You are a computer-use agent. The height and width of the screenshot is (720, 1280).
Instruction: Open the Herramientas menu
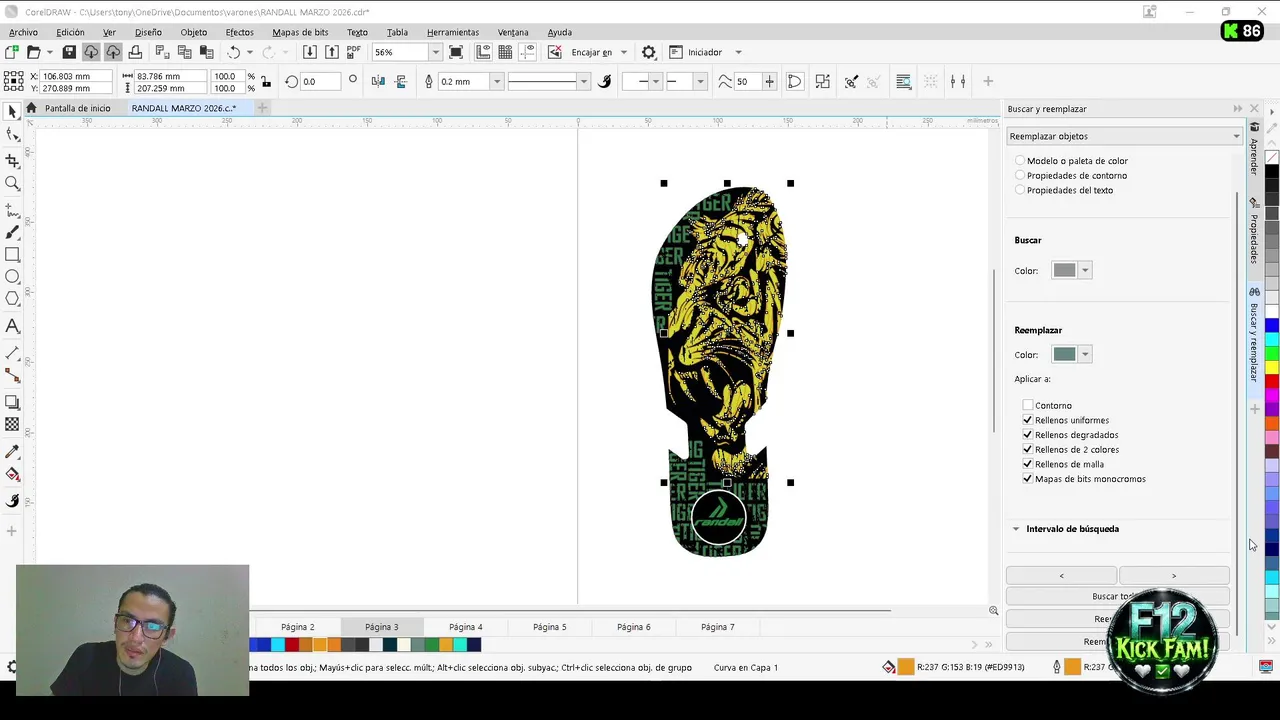tap(453, 32)
